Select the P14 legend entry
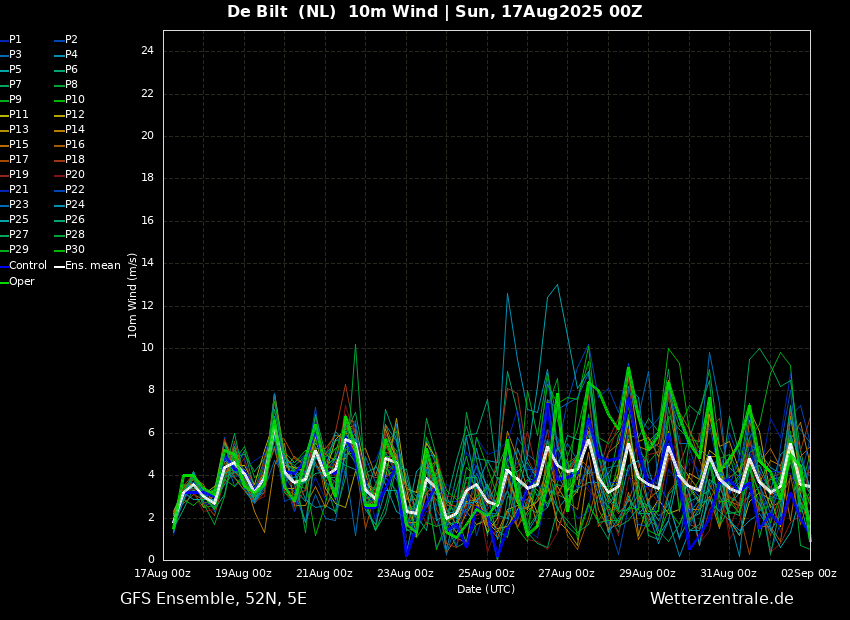 [75, 130]
